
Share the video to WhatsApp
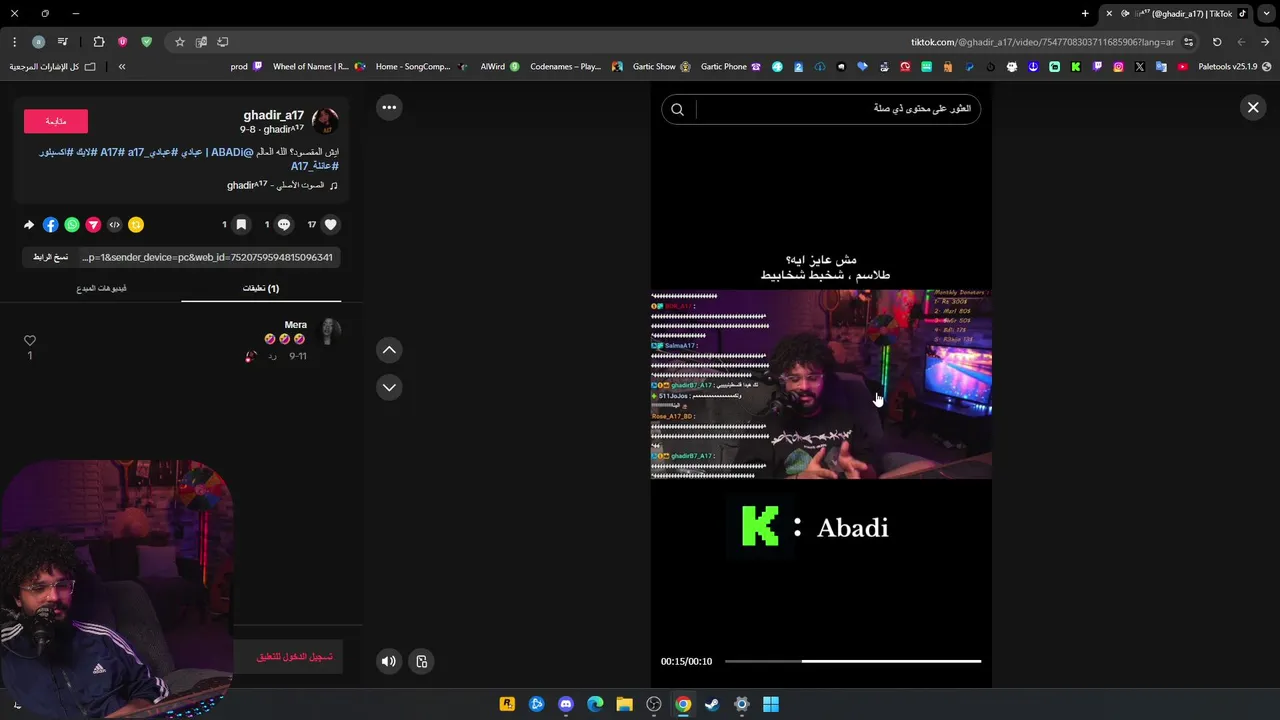coord(72,225)
